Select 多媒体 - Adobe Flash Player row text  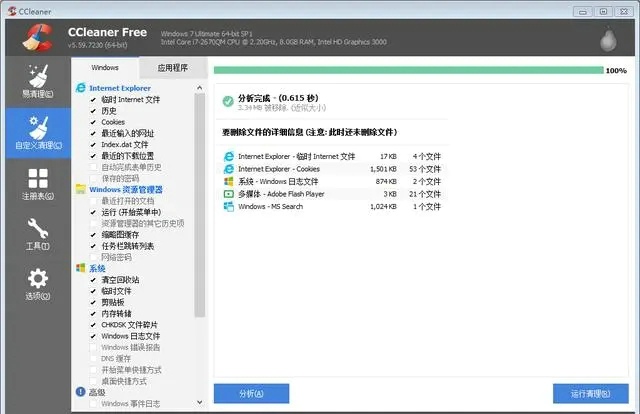(281, 194)
